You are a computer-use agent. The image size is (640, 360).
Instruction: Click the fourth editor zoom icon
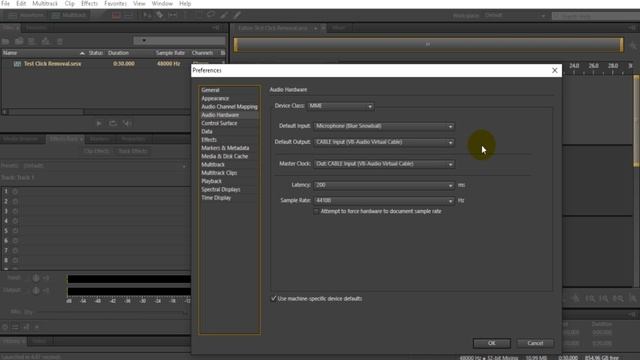[x=618, y=299]
